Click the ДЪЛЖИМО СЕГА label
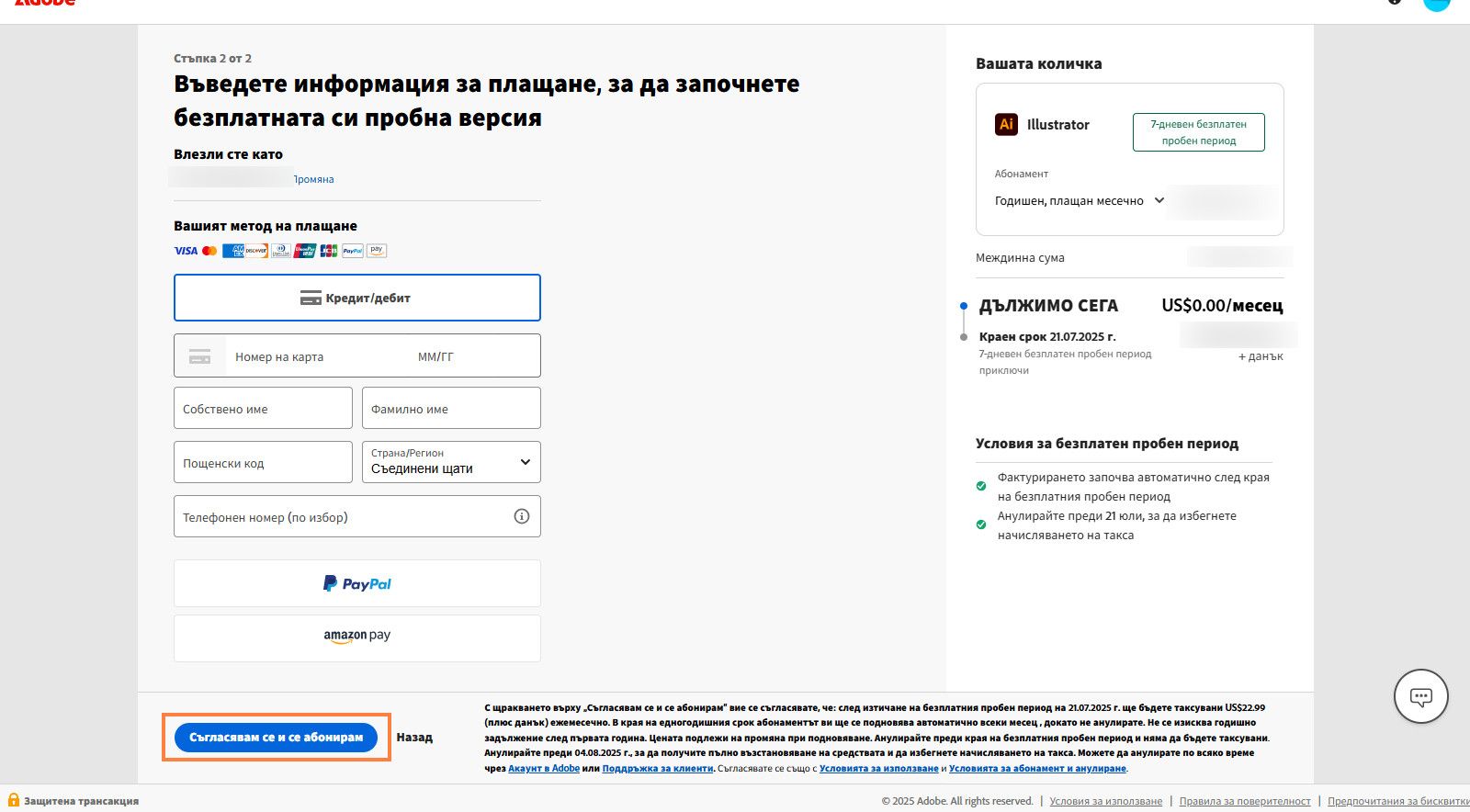This screenshot has width=1470, height=812. [x=1048, y=306]
